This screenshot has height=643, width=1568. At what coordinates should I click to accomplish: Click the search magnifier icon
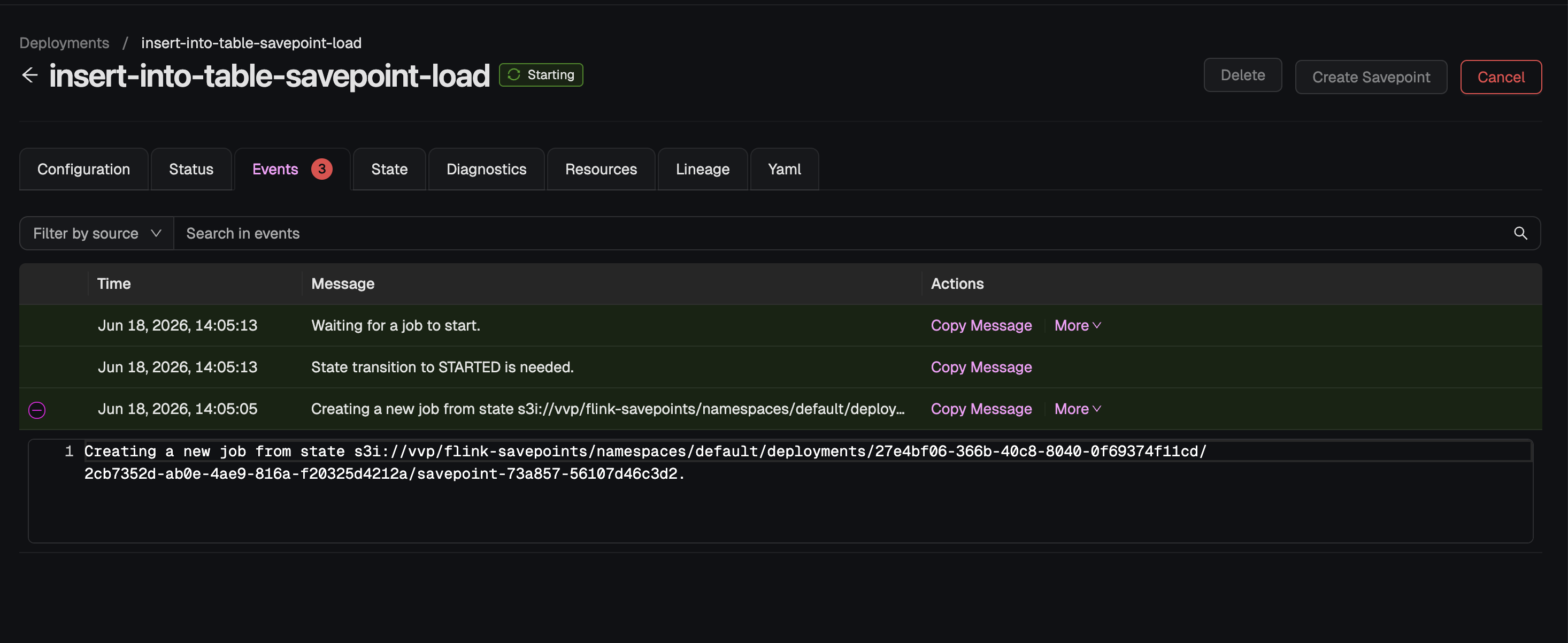click(1520, 233)
